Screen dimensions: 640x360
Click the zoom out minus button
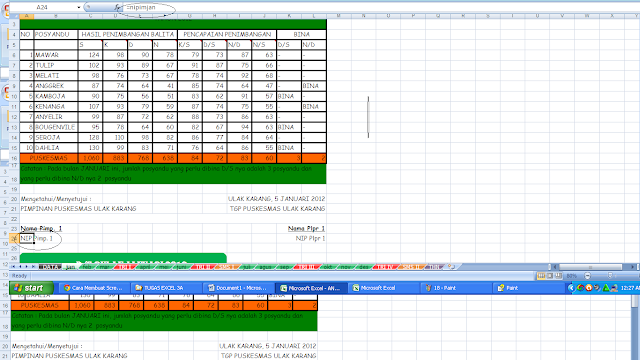pos(587,276)
